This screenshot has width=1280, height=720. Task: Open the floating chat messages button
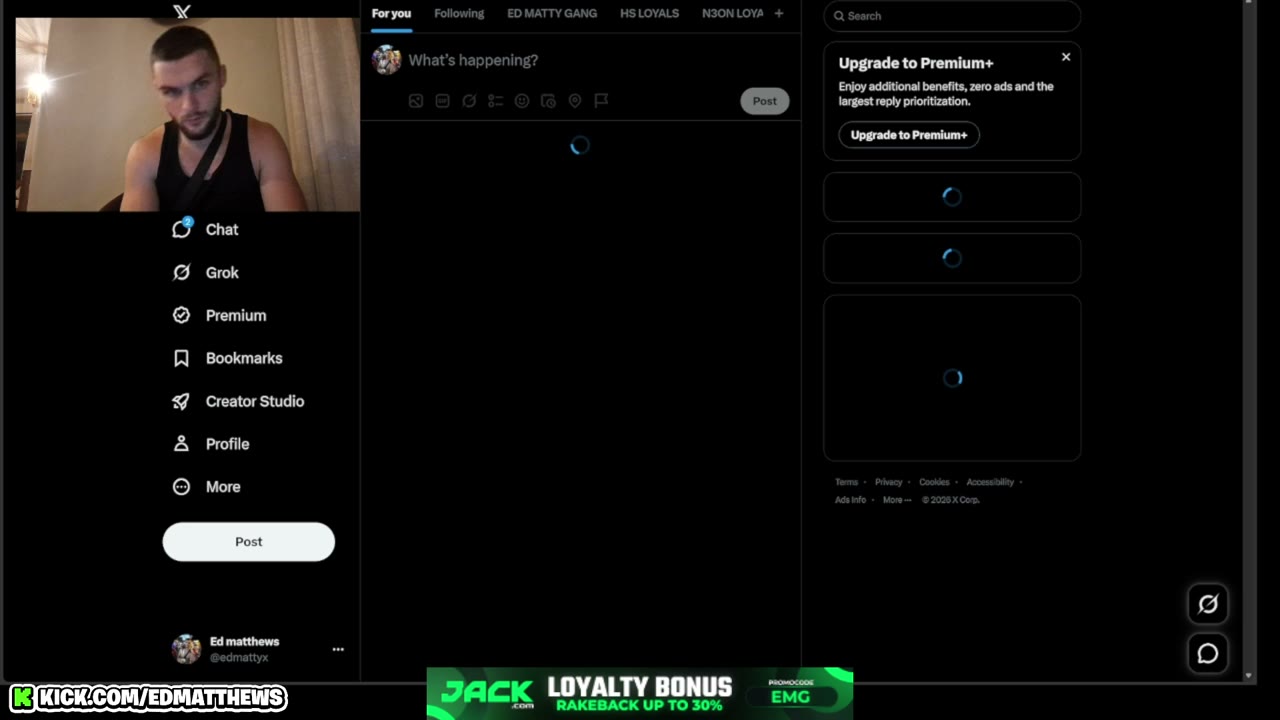1208,654
